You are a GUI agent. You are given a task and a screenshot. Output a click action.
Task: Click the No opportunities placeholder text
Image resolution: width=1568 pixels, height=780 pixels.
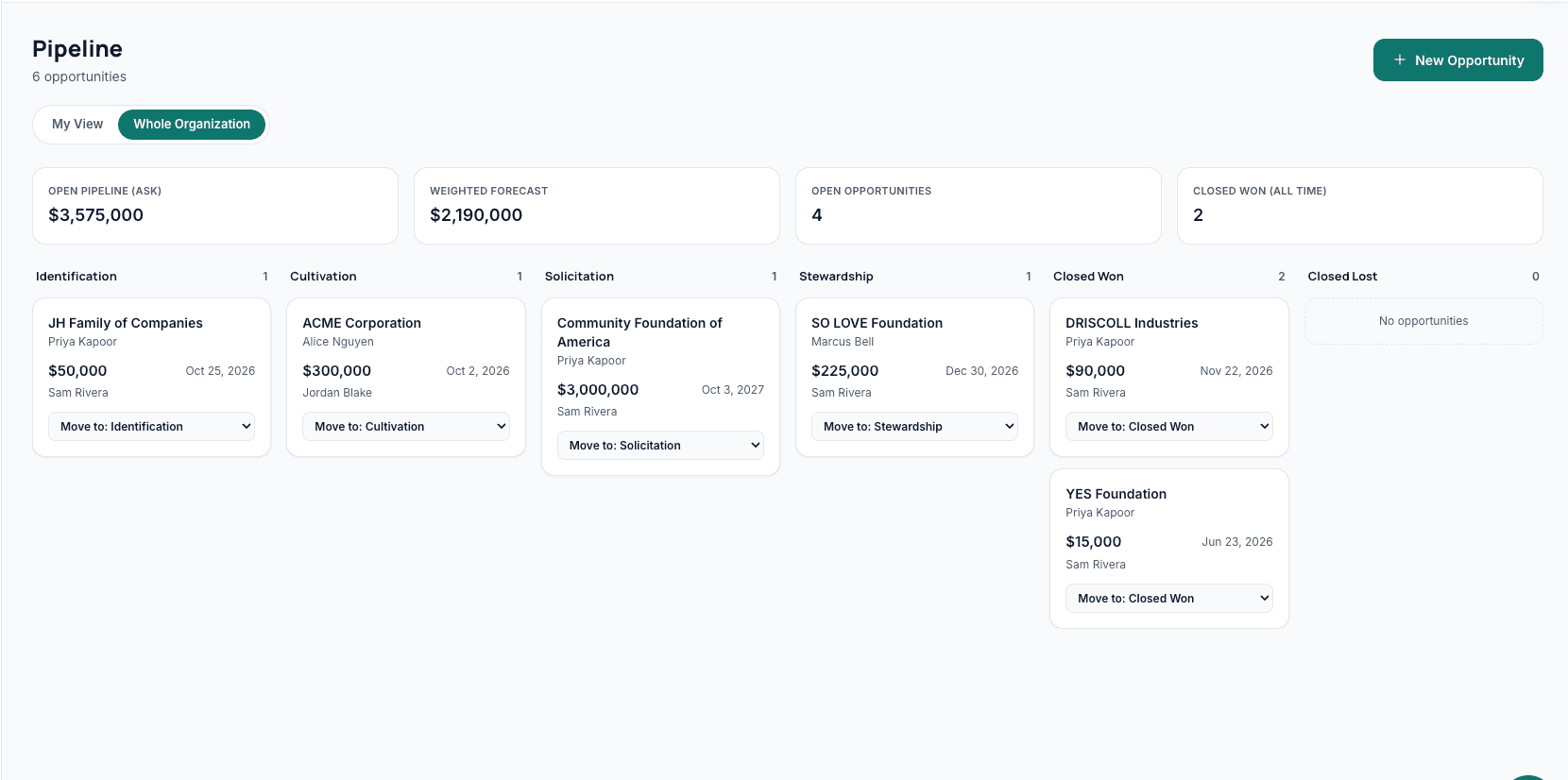(x=1423, y=321)
